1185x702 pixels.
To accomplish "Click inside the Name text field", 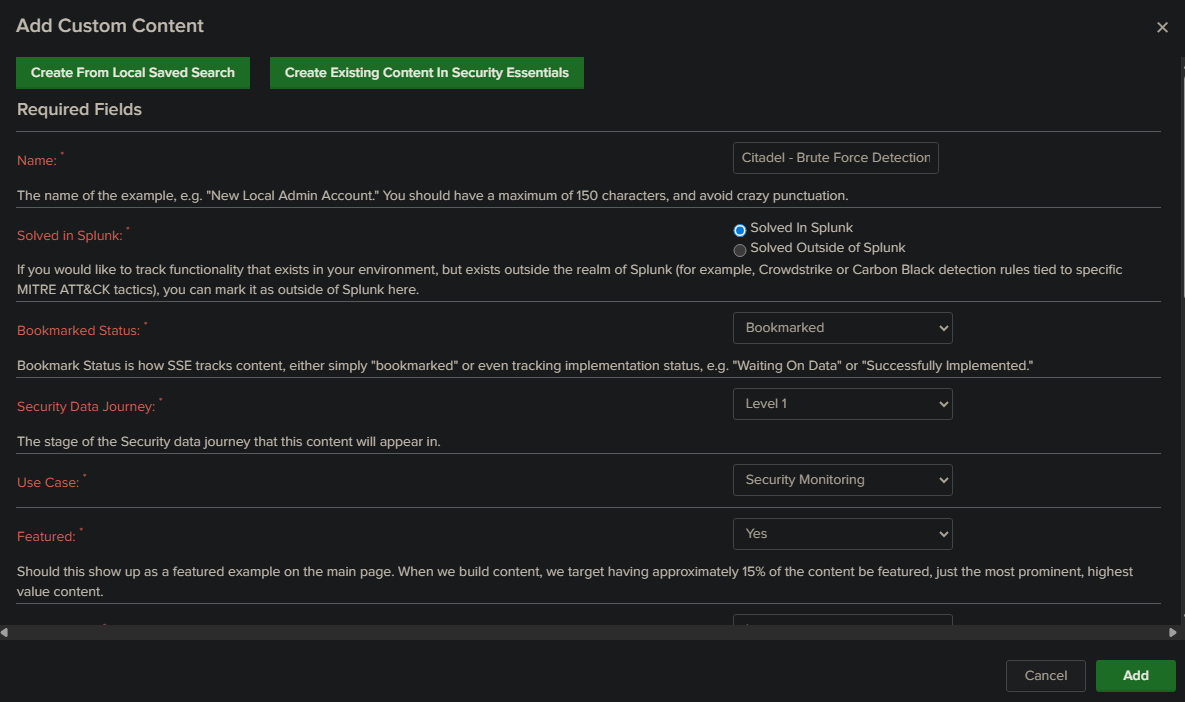I will pyautogui.click(x=835, y=157).
